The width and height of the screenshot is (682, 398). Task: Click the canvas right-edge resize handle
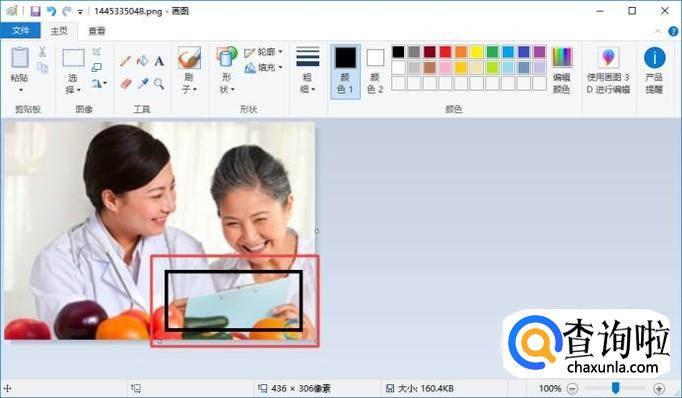317,231
